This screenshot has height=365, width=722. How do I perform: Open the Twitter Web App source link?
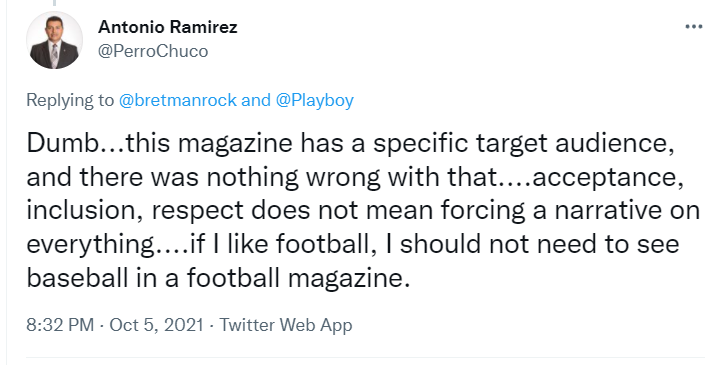coord(285,325)
